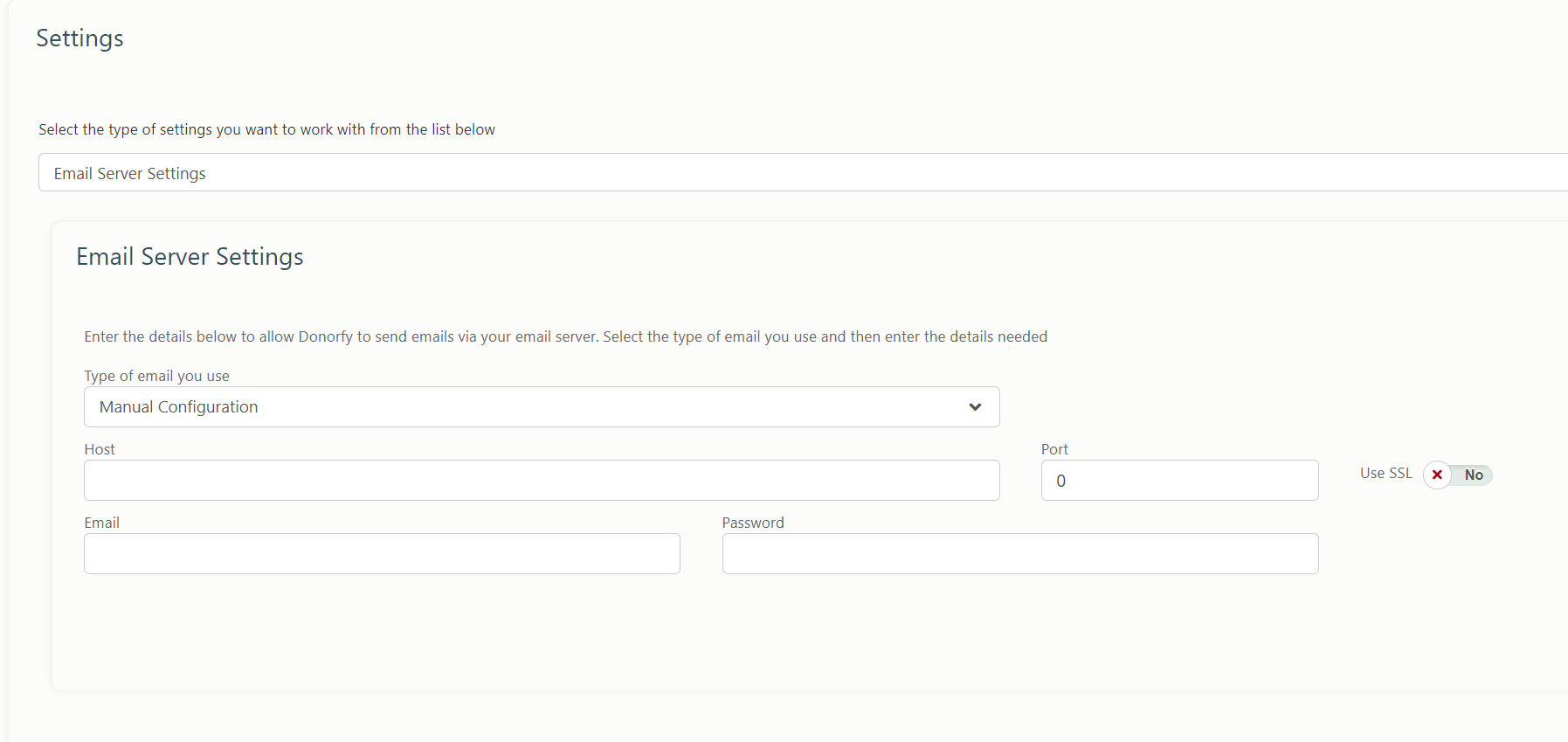Click the Settings page heading
Image resolution: width=1568 pixels, height=742 pixels.
pyautogui.click(x=79, y=38)
